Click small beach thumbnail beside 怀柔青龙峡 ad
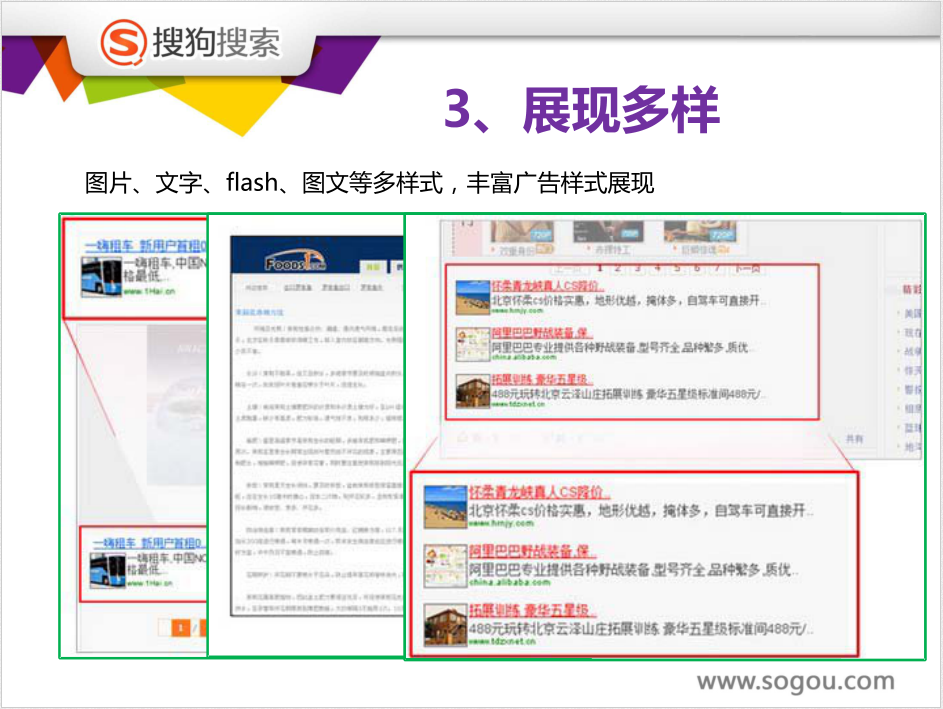 (x=472, y=297)
